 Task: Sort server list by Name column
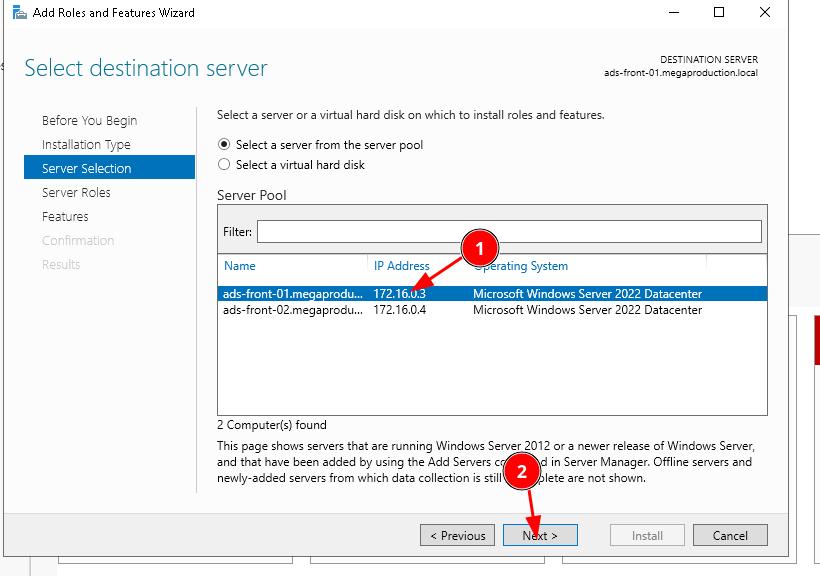(240, 266)
